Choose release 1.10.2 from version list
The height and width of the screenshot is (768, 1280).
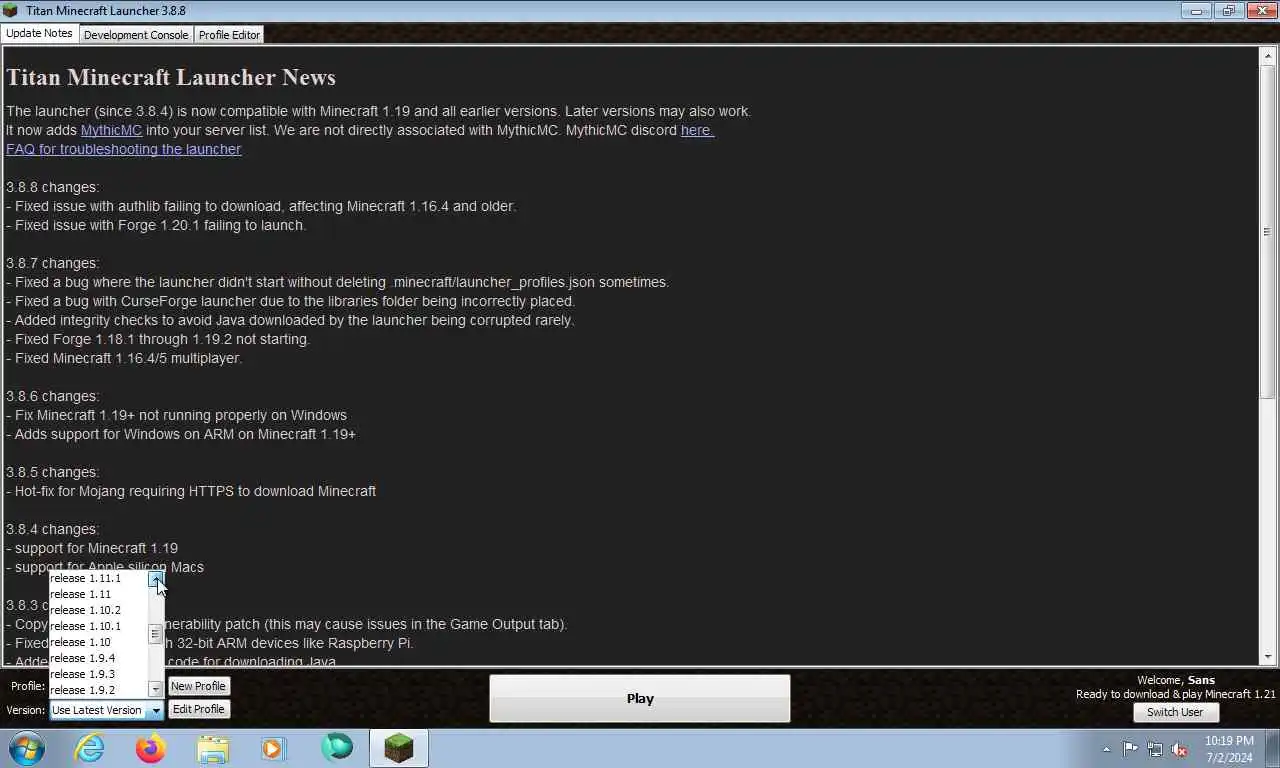coord(99,610)
